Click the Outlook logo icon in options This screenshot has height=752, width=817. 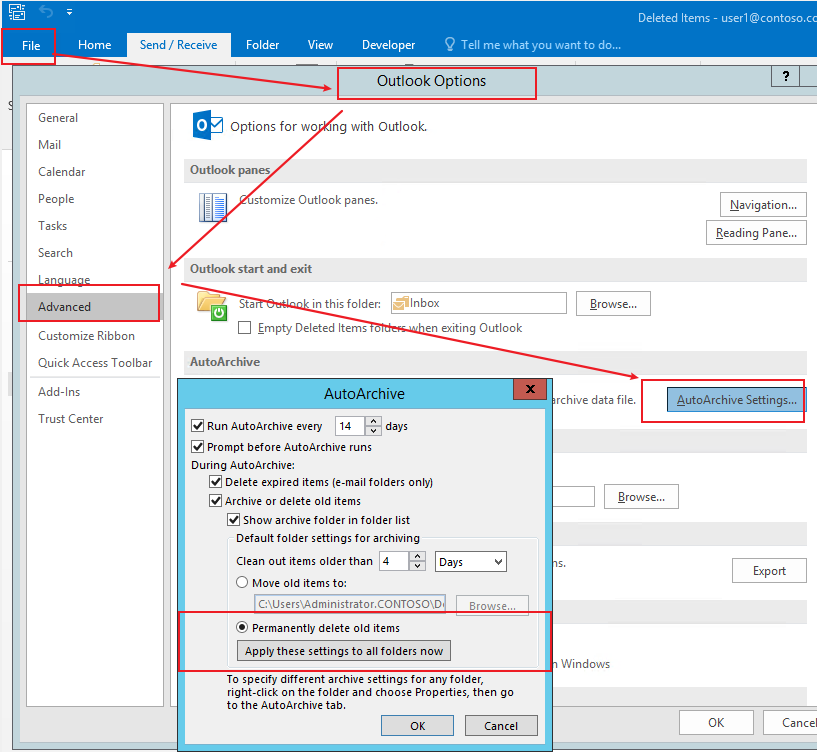tap(207, 125)
